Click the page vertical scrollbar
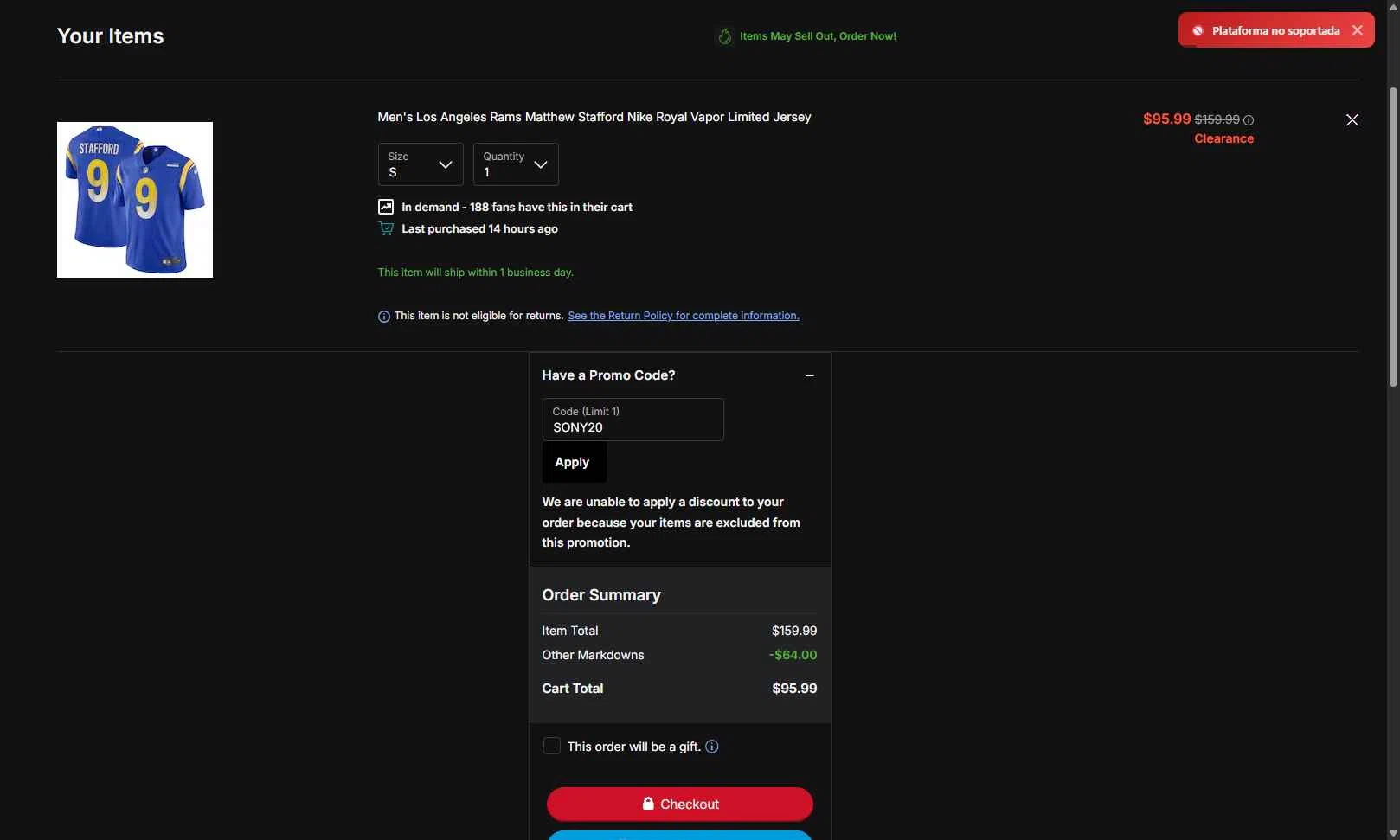The height and width of the screenshot is (840, 1400). point(1393,236)
